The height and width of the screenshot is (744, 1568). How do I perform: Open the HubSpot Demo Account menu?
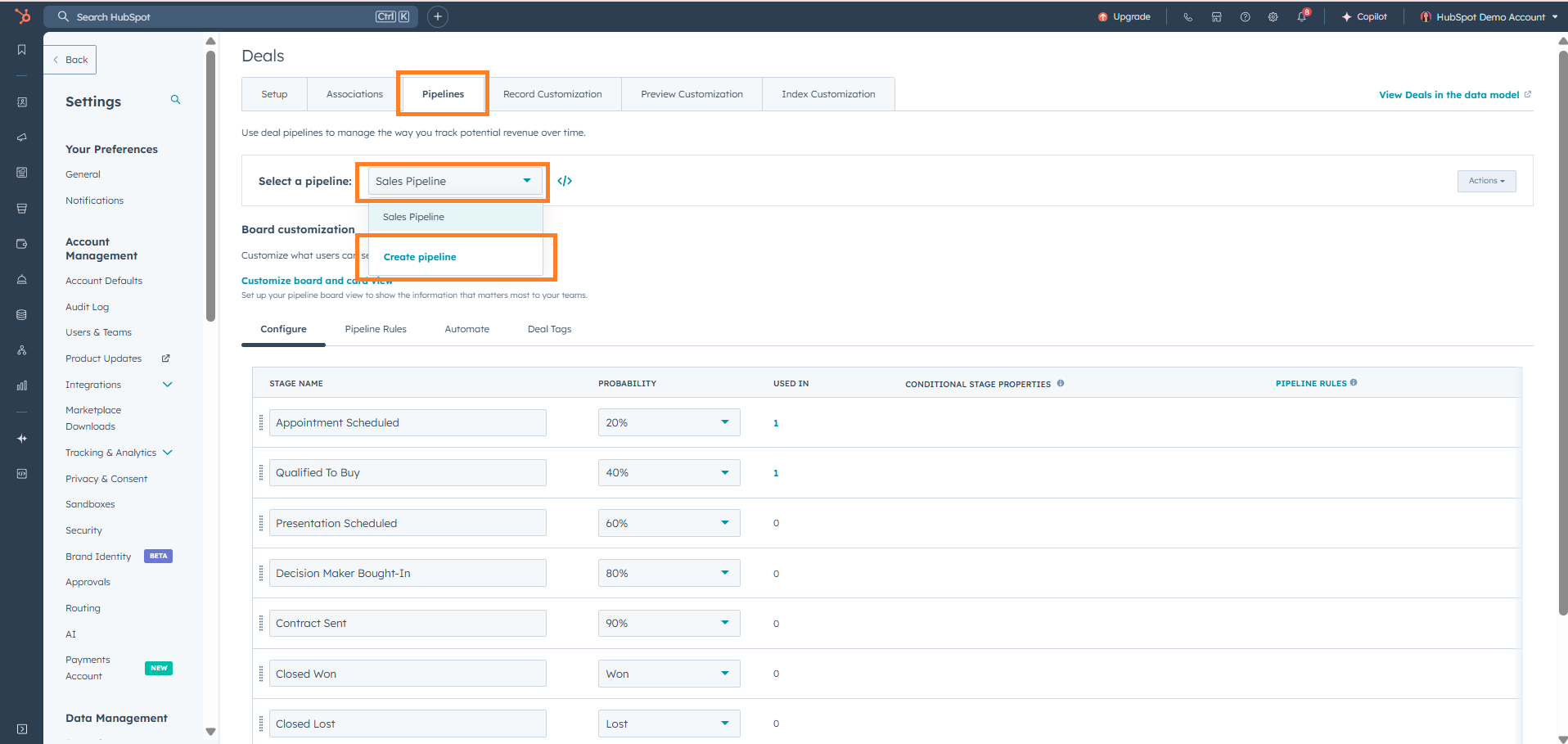(x=1489, y=16)
